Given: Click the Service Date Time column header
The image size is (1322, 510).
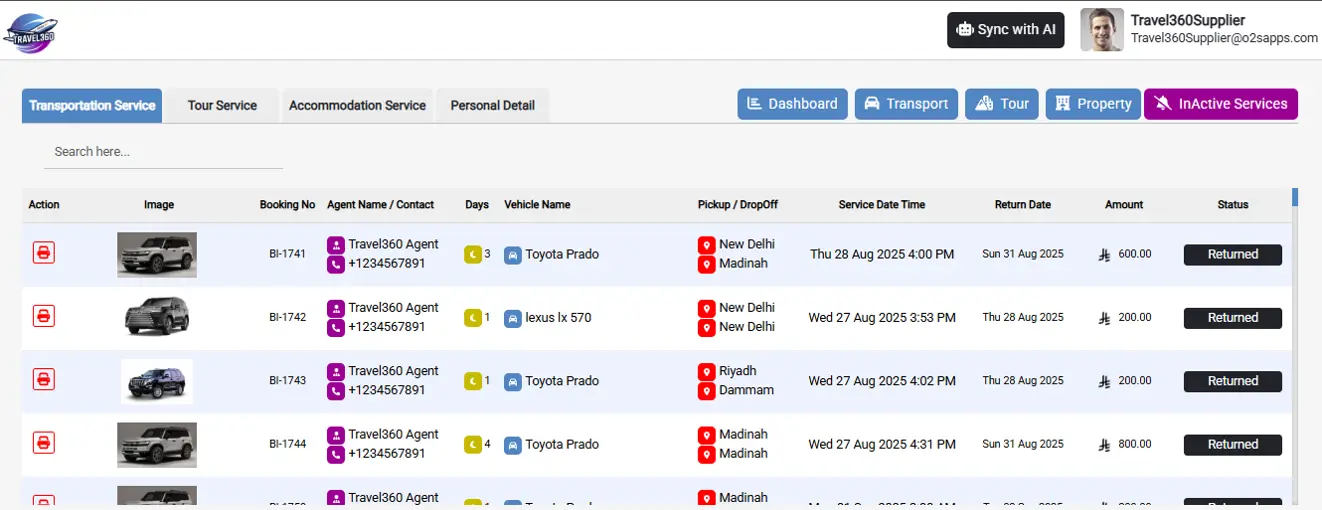Looking at the screenshot, I should point(882,204).
